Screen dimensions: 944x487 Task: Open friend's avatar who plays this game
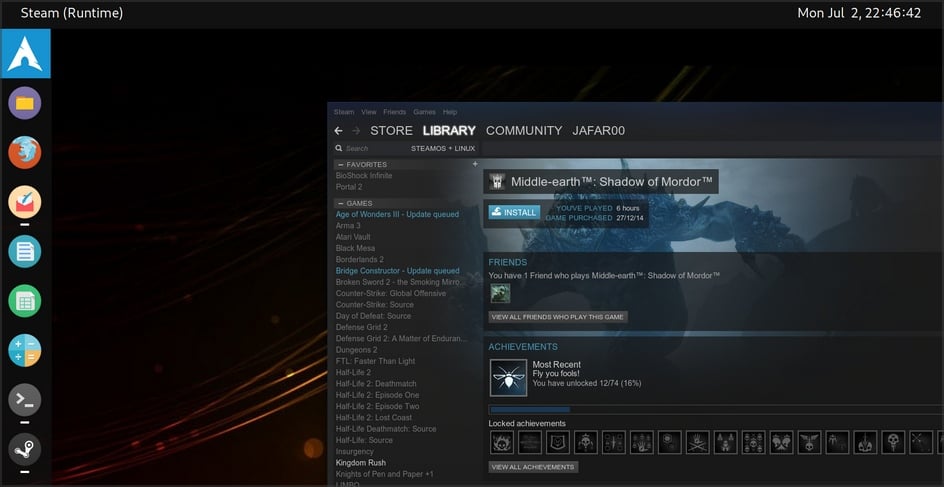(x=500, y=293)
